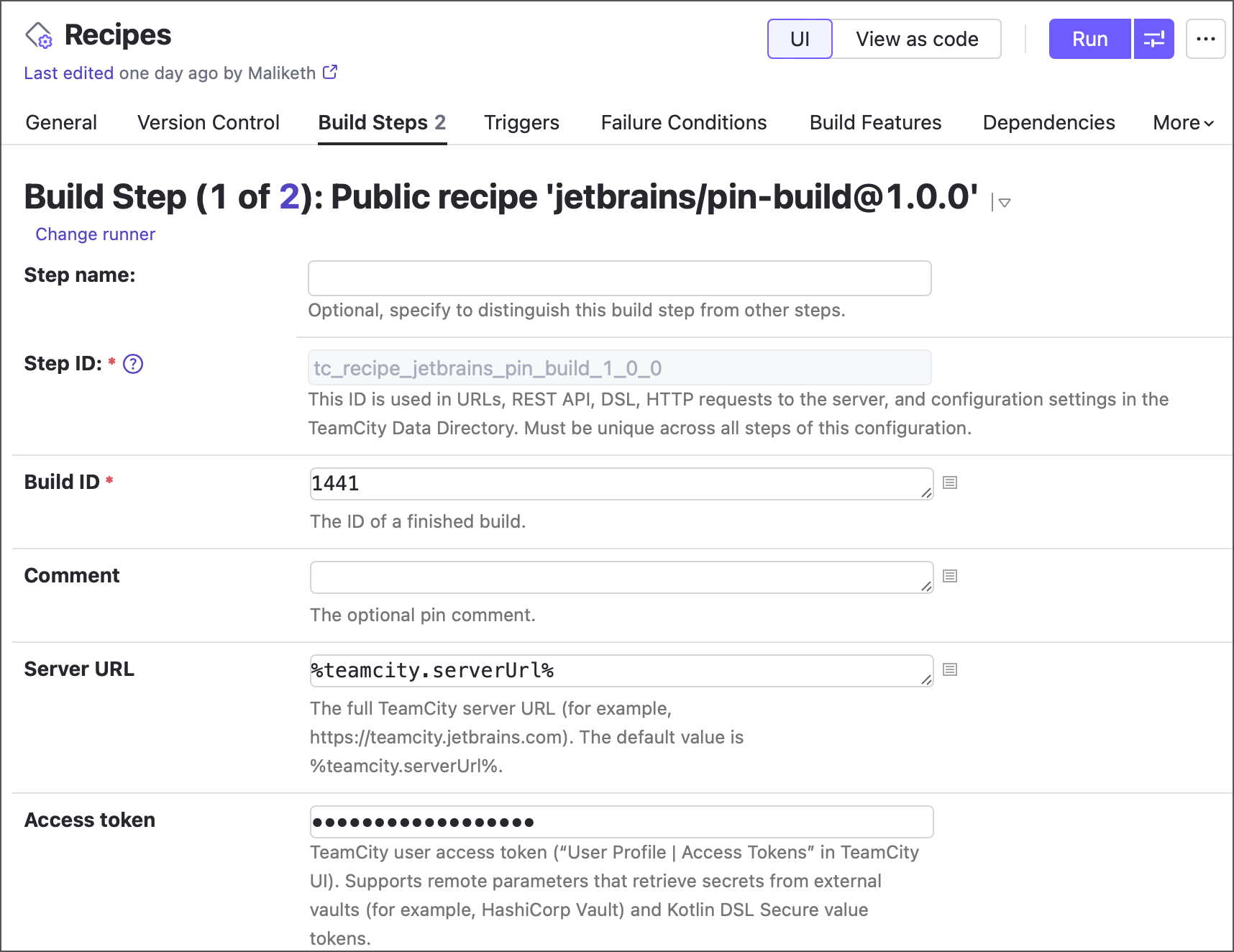Click the Run button
This screenshot has width=1234, height=952.
click(x=1089, y=39)
